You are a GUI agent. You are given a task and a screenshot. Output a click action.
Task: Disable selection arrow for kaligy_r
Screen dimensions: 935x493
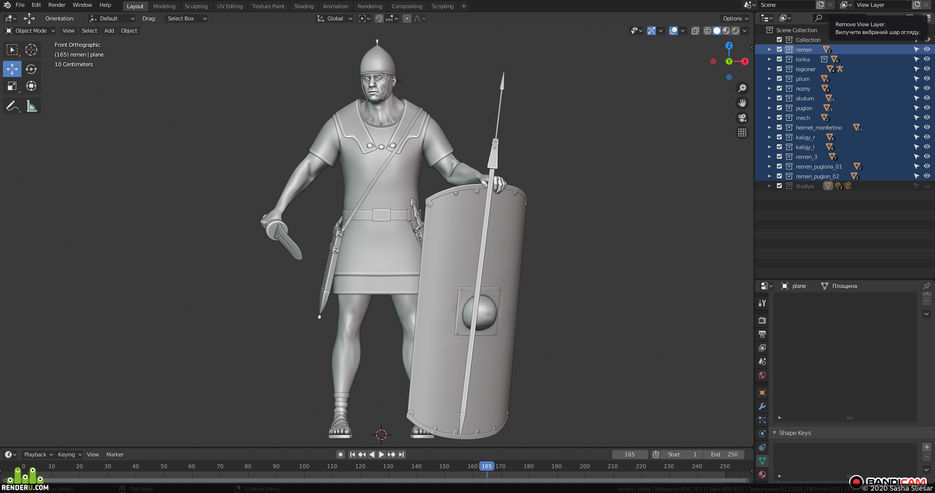[x=916, y=137]
